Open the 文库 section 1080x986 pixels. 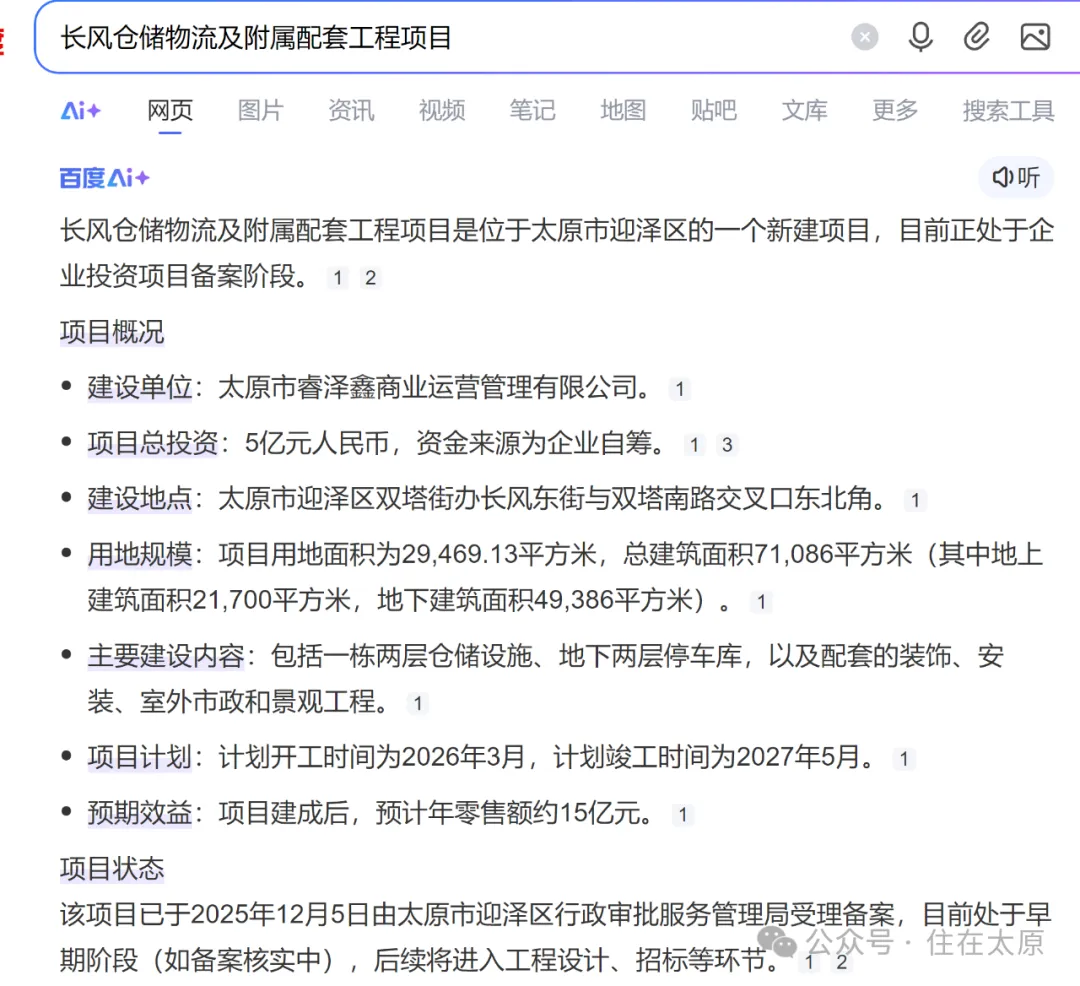pos(805,111)
